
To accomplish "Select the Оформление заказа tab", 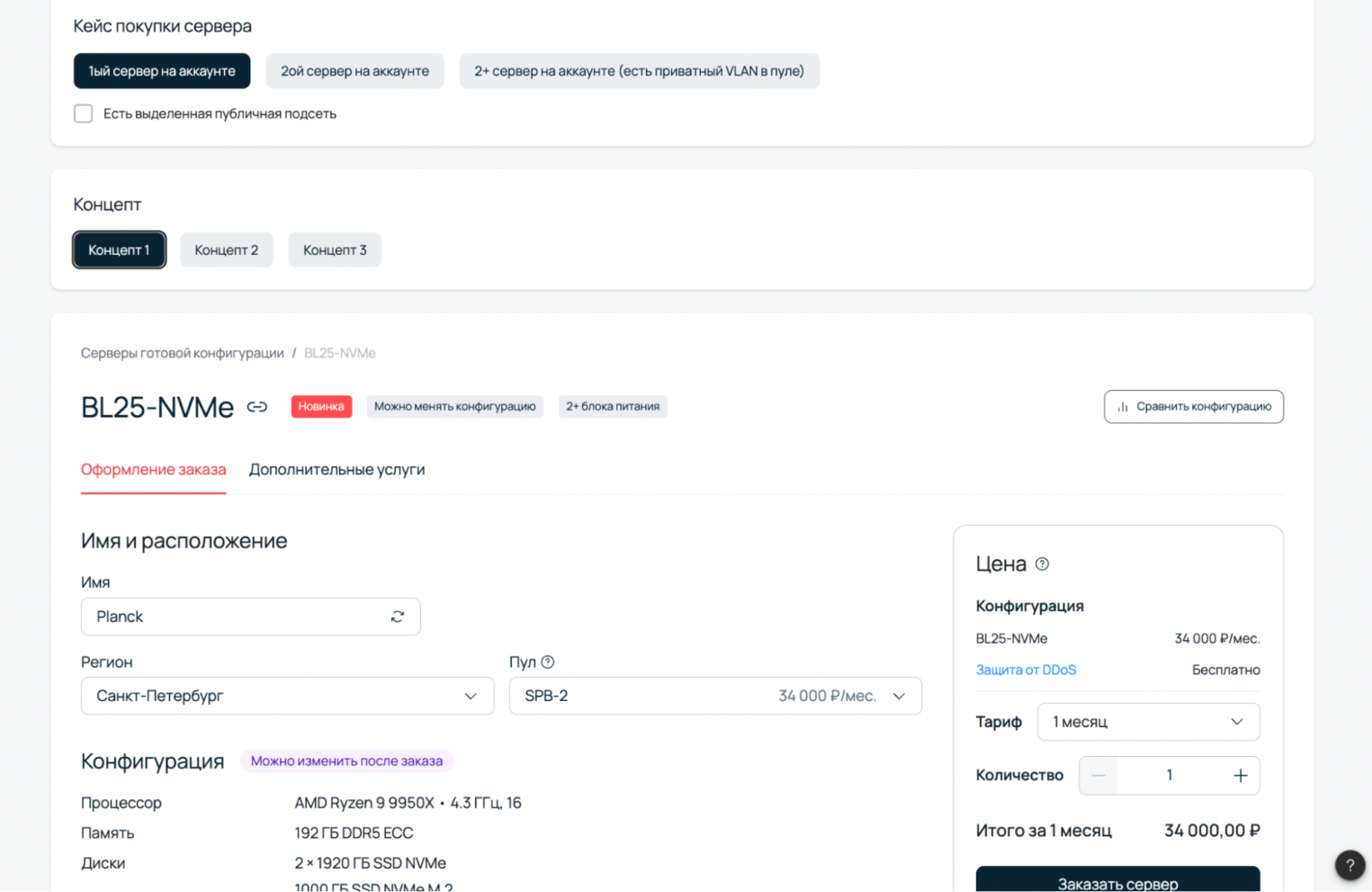I will [x=154, y=470].
